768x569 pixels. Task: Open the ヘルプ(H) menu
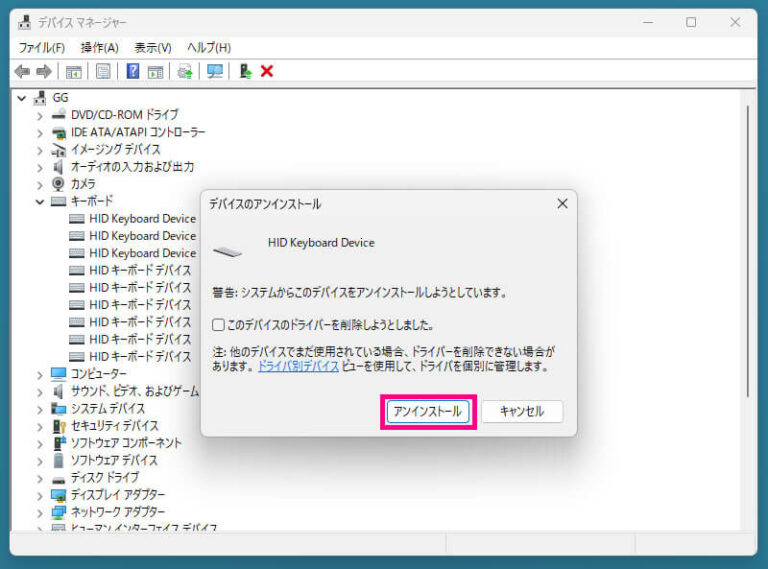tap(209, 47)
